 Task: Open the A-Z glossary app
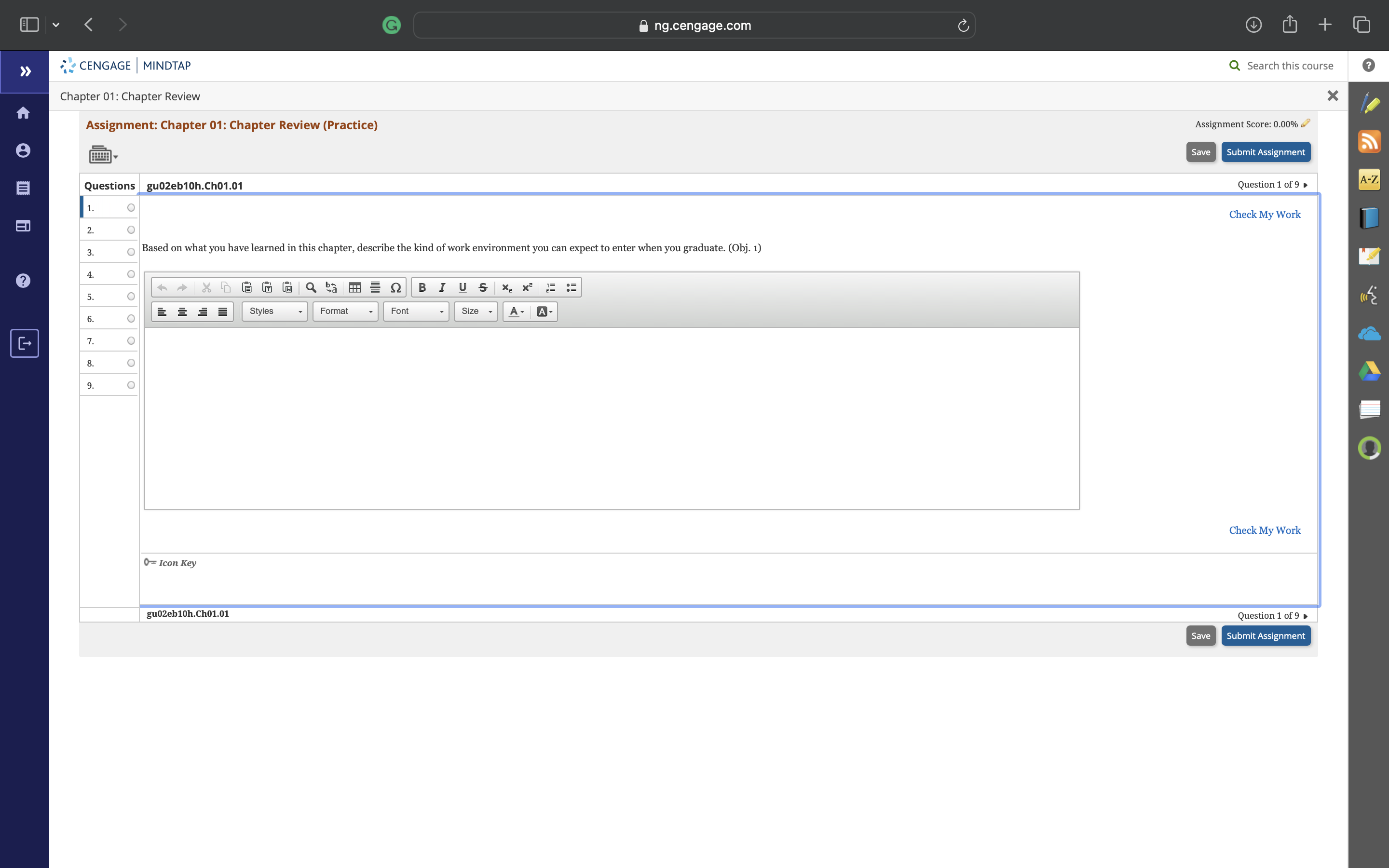tap(1369, 180)
